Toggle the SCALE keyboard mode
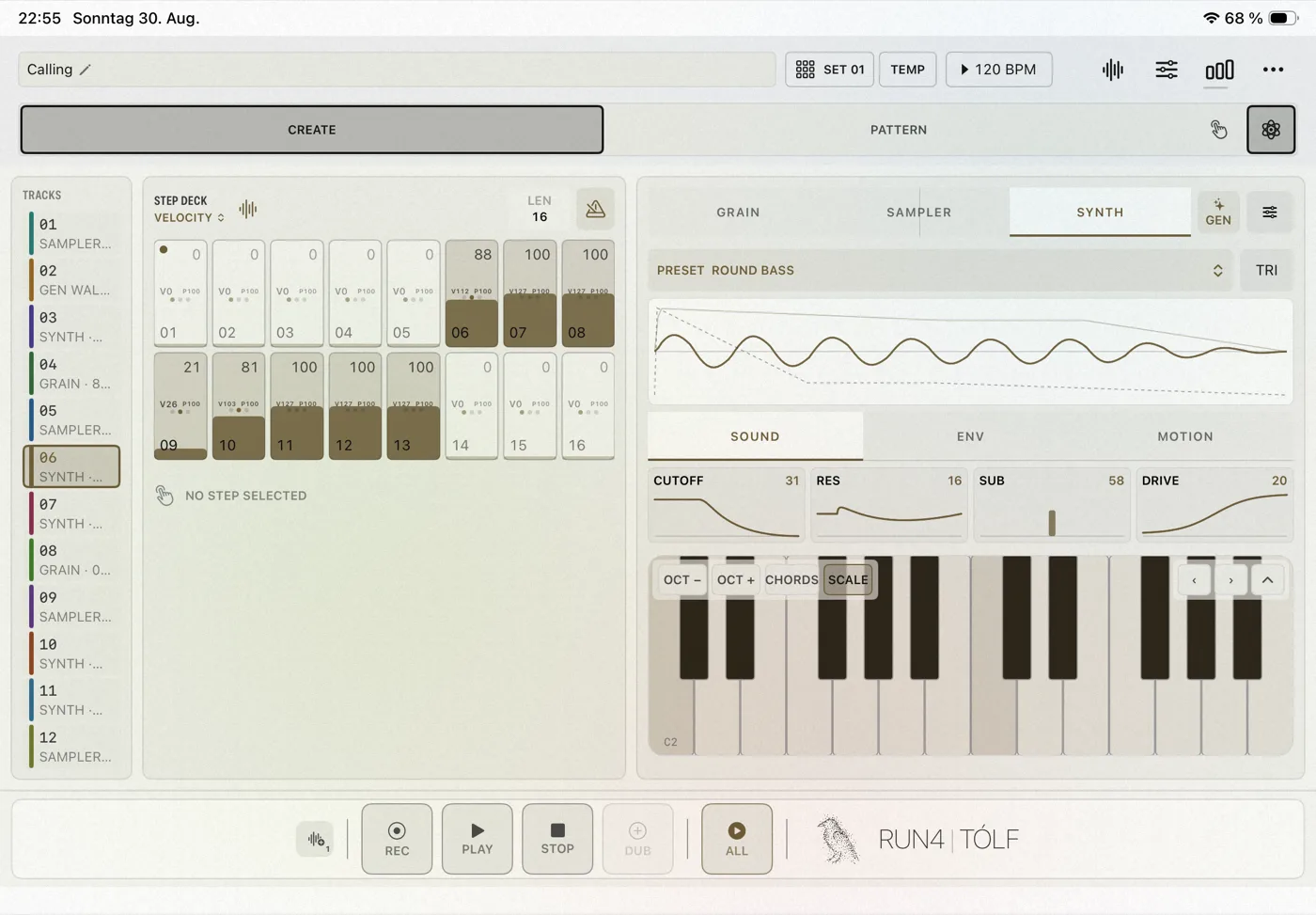This screenshot has height=915, width=1316. (x=848, y=580)
